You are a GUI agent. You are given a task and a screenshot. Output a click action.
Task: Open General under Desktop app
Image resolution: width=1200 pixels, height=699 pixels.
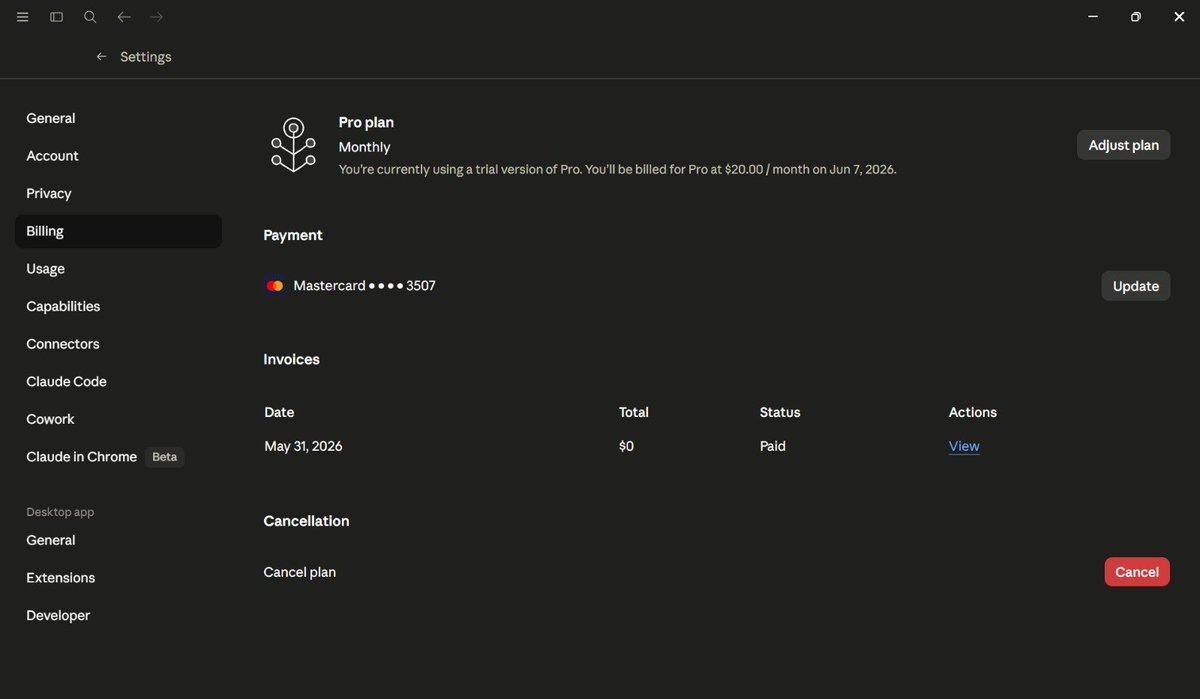click(x=51, y=540)
